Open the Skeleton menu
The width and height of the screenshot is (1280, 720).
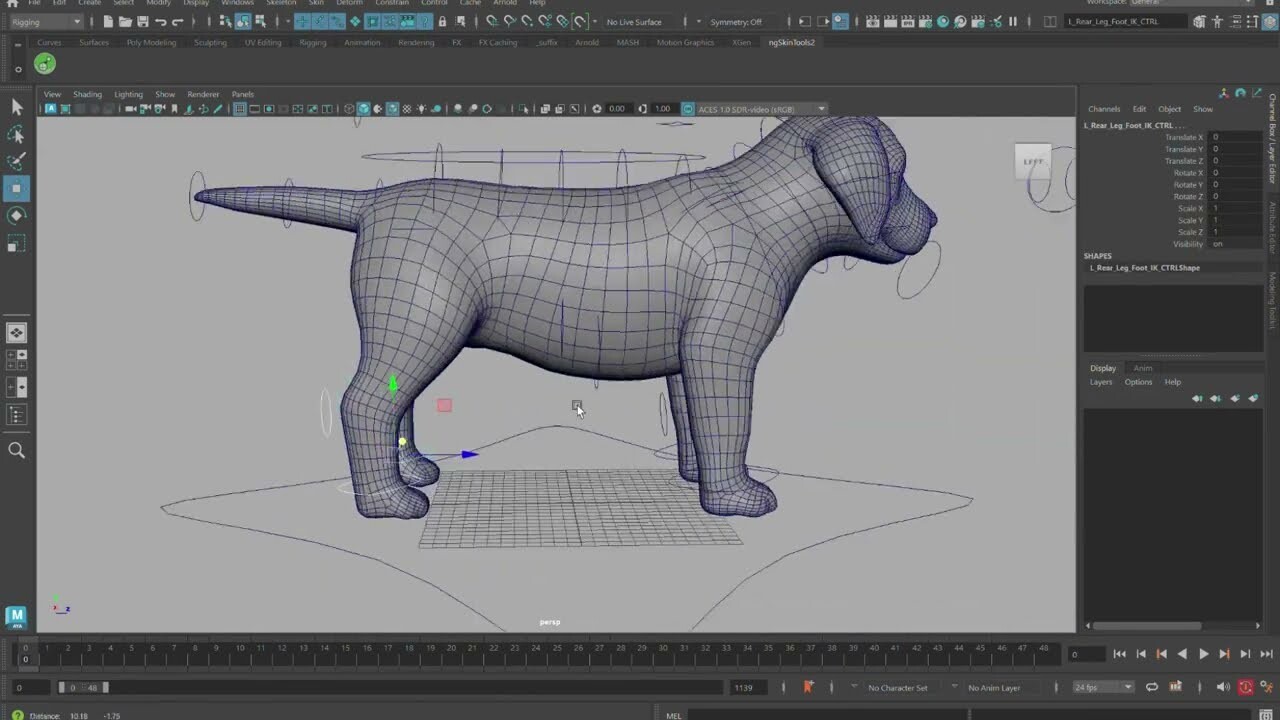coord(280,3)
